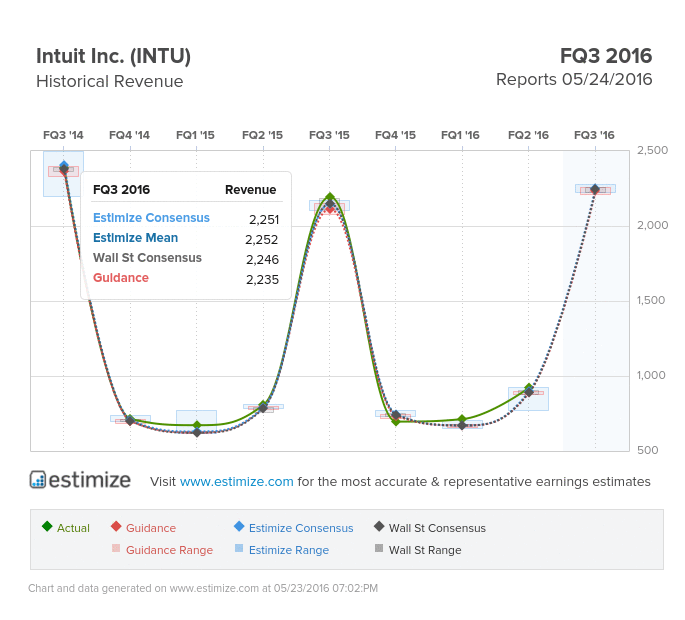Toggle the Actual series legend diamond
Image resolution: width=685 pixels, height=620 pixels.
click(47, 526)
